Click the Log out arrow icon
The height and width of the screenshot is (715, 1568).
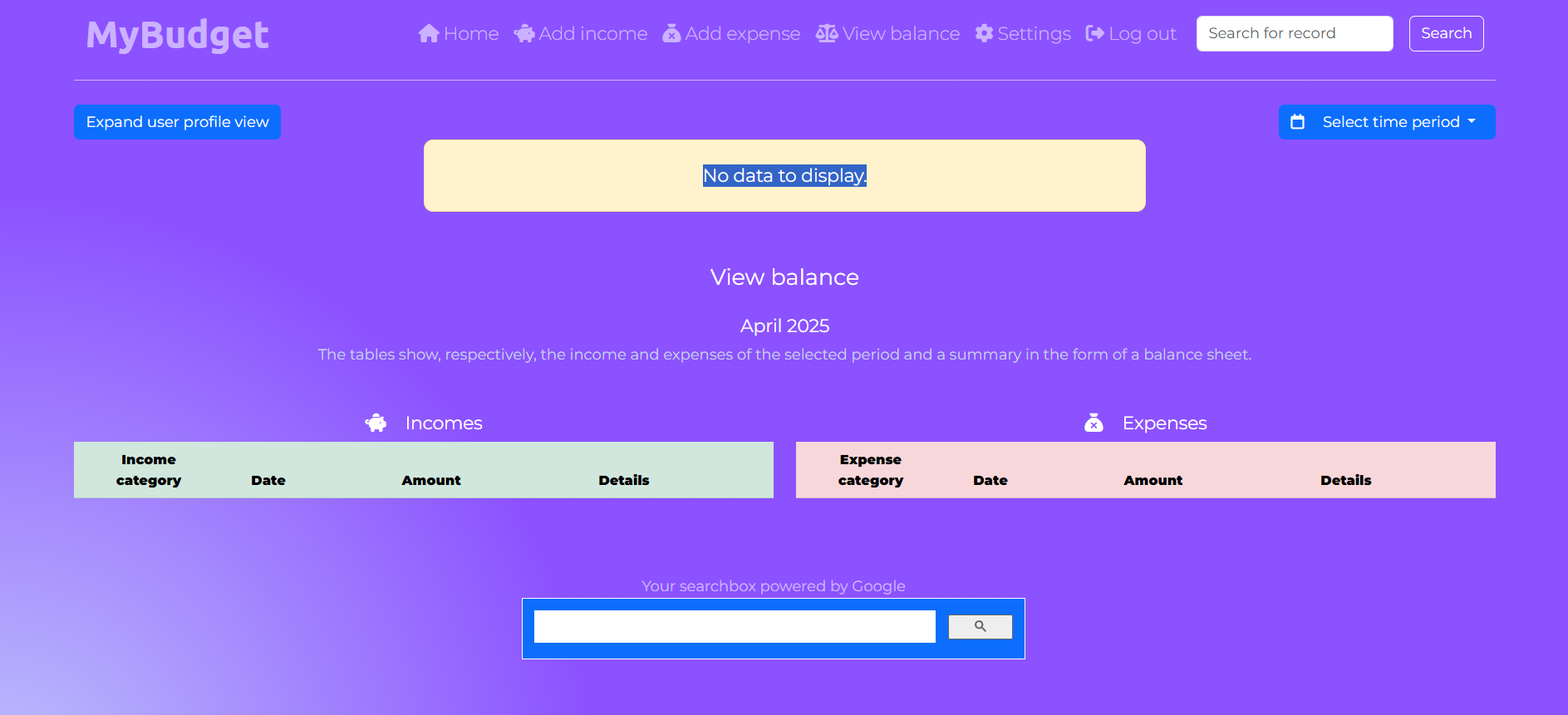point(1094,33)
